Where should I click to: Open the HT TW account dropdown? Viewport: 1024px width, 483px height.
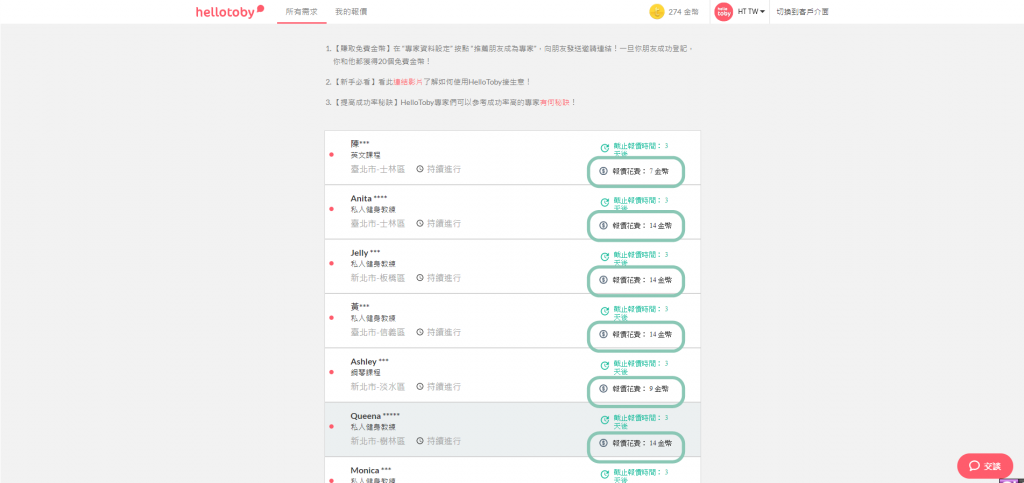[x=751, y=12]
